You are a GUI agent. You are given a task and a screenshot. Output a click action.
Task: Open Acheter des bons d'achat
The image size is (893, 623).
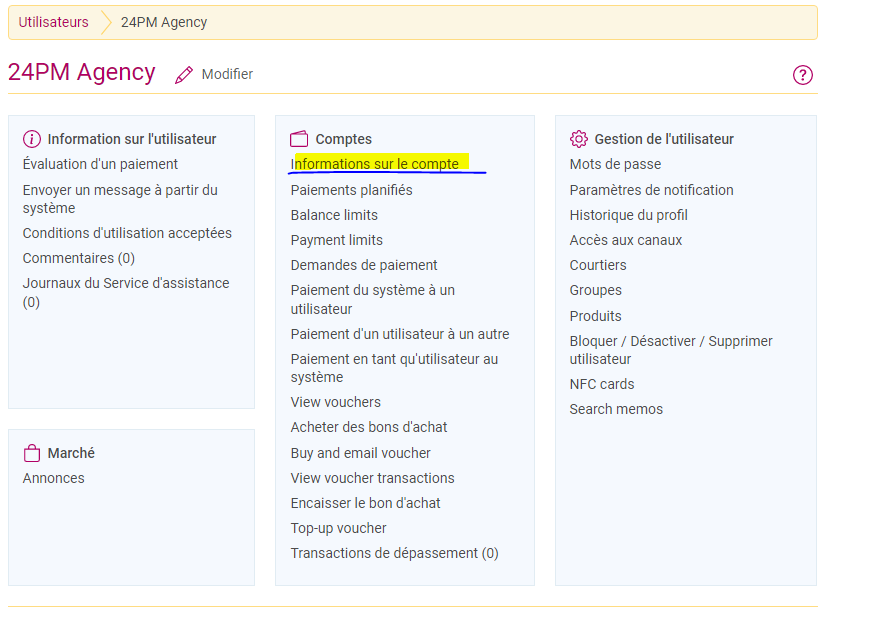368,427
